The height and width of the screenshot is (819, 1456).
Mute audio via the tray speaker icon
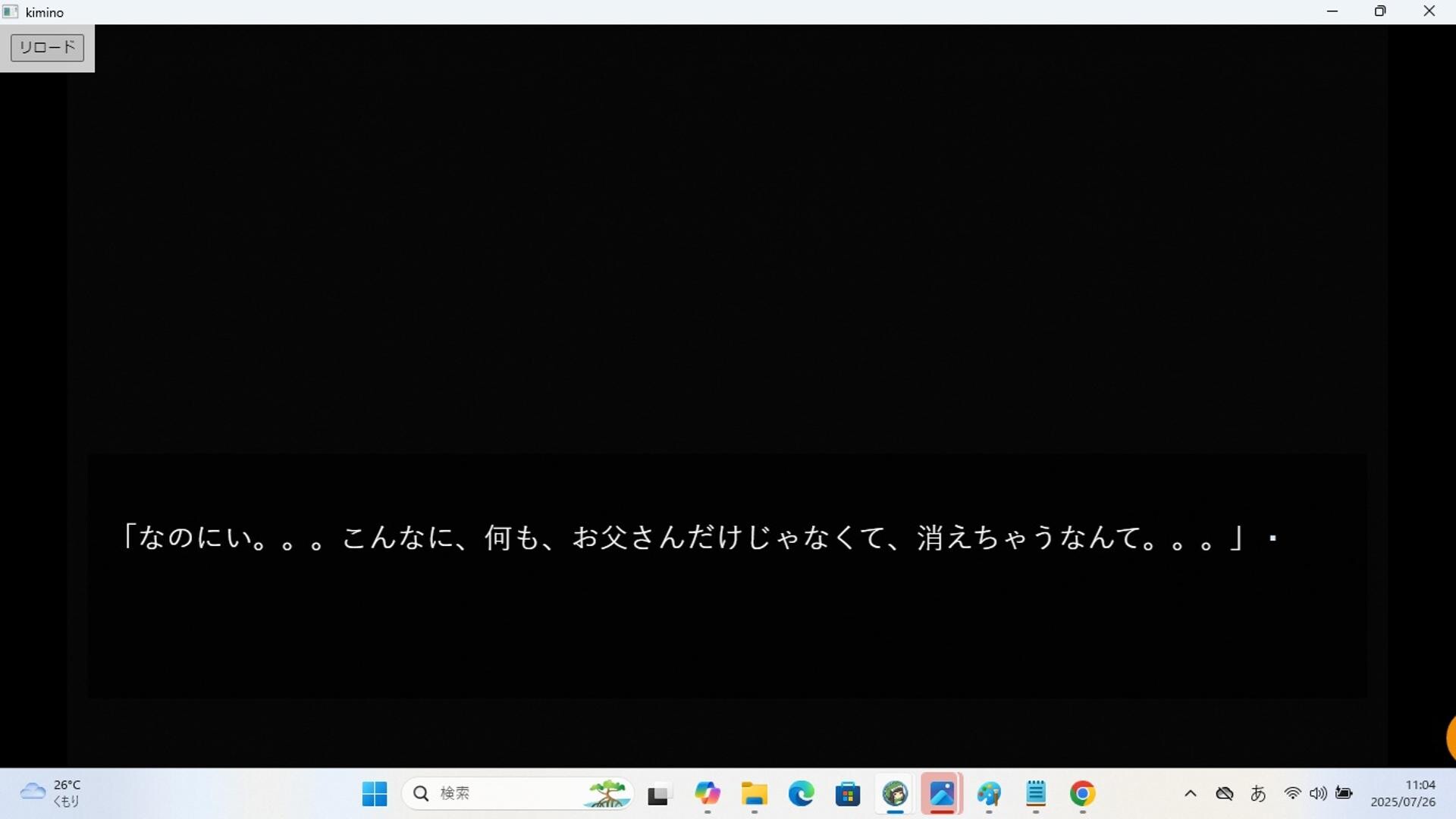1319,793
